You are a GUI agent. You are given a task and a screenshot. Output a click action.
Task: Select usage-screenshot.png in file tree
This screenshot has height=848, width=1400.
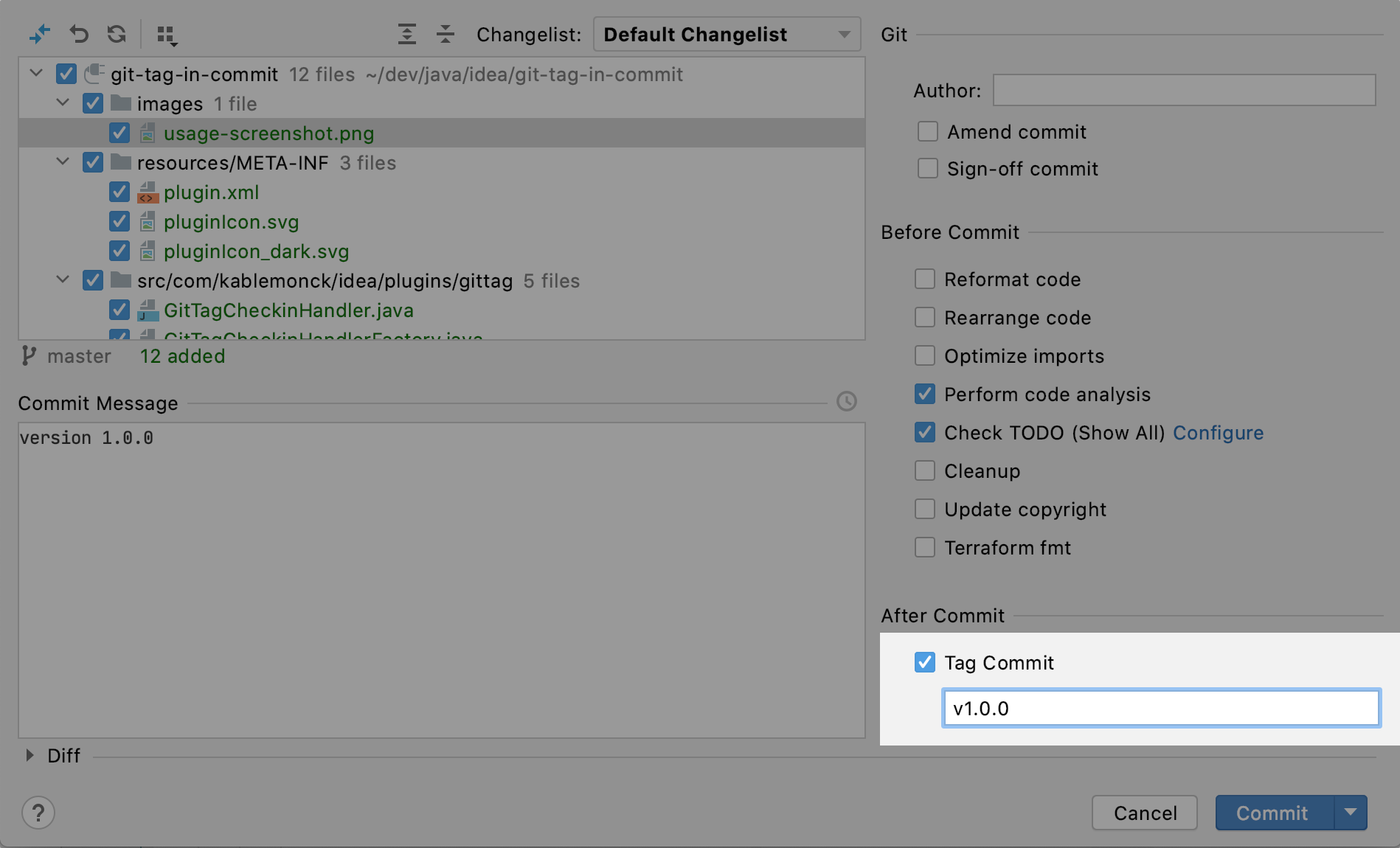[x=268, y=133]
